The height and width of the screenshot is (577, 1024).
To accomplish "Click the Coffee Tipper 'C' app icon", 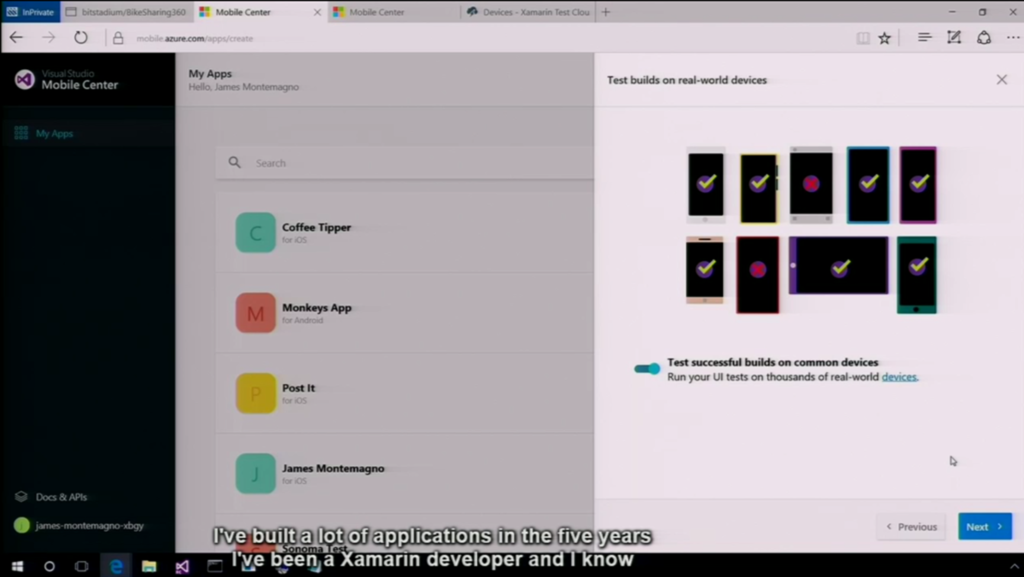I will 255,232.
